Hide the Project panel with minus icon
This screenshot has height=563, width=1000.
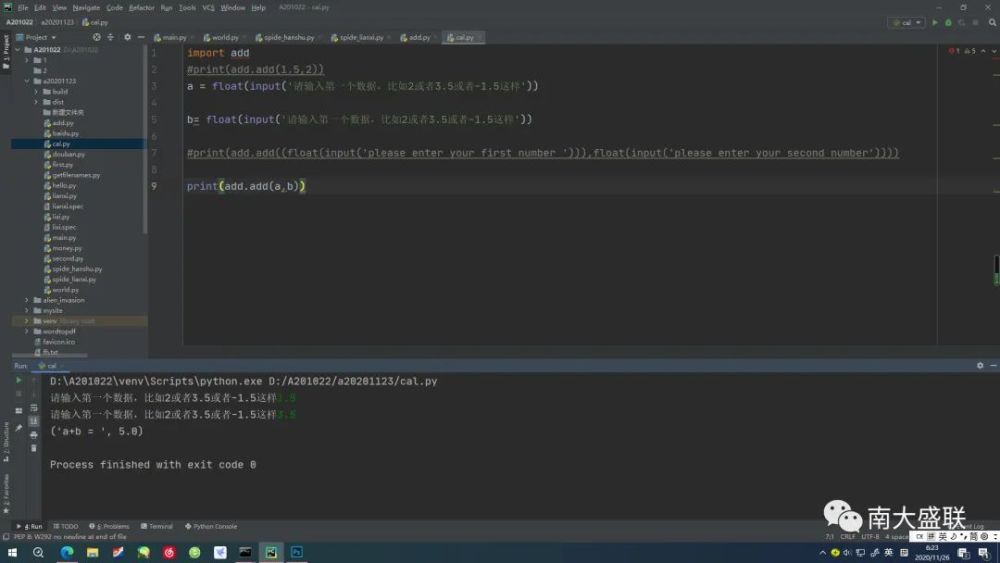pos(141,37)
